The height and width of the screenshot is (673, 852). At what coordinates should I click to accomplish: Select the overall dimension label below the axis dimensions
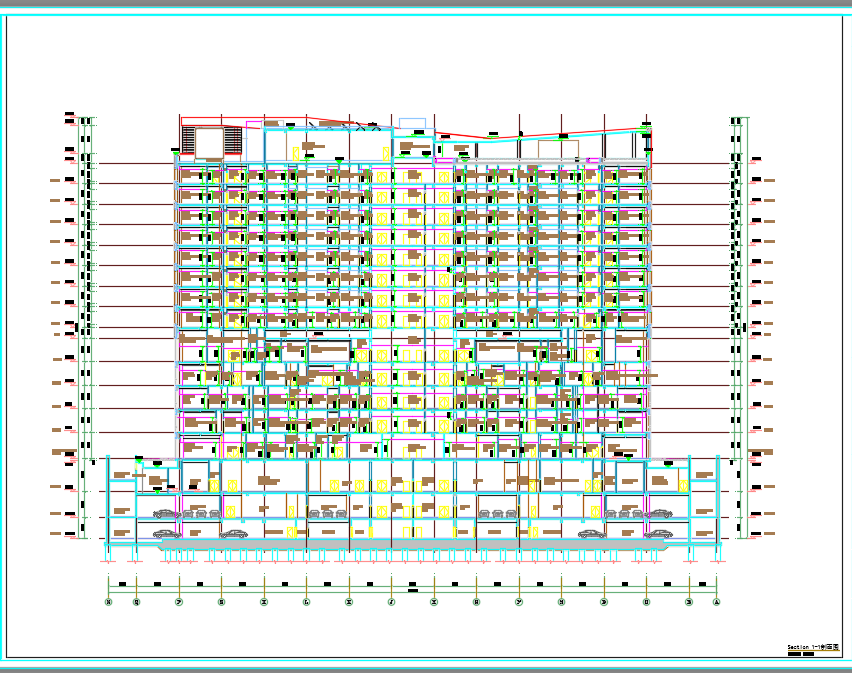[412, 590]
